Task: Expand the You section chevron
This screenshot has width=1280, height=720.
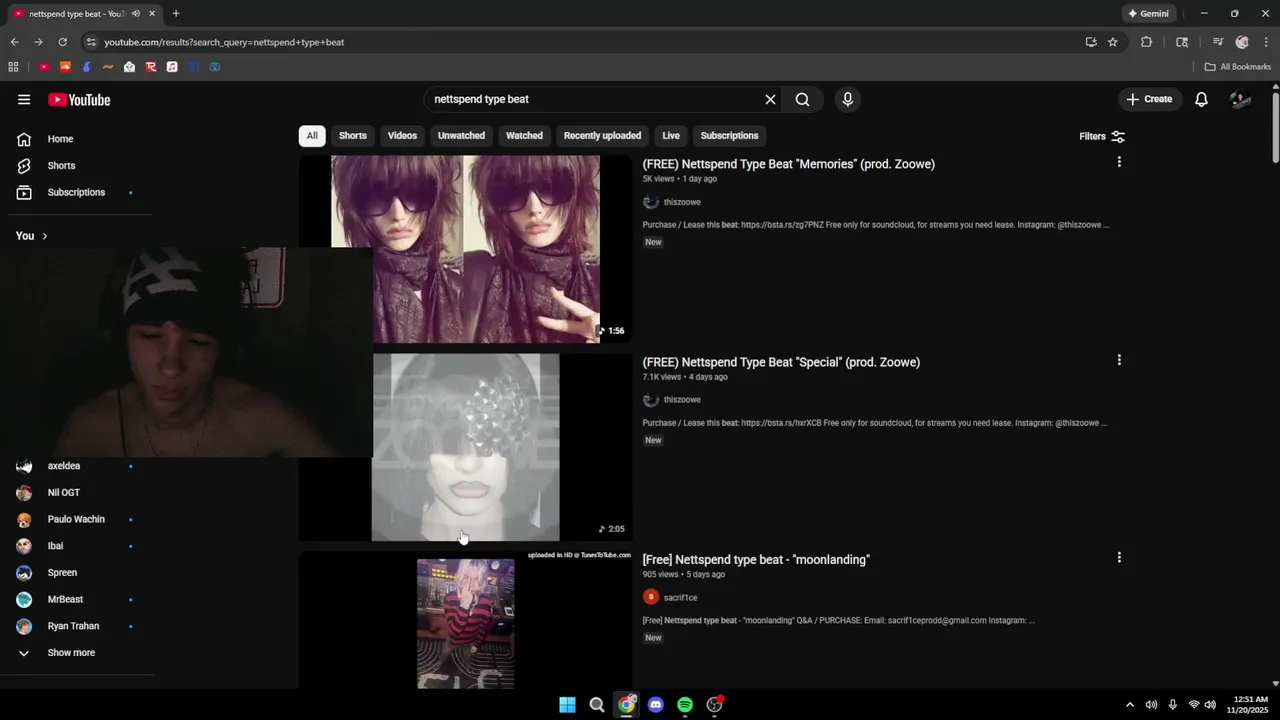Action: (44, 236)
